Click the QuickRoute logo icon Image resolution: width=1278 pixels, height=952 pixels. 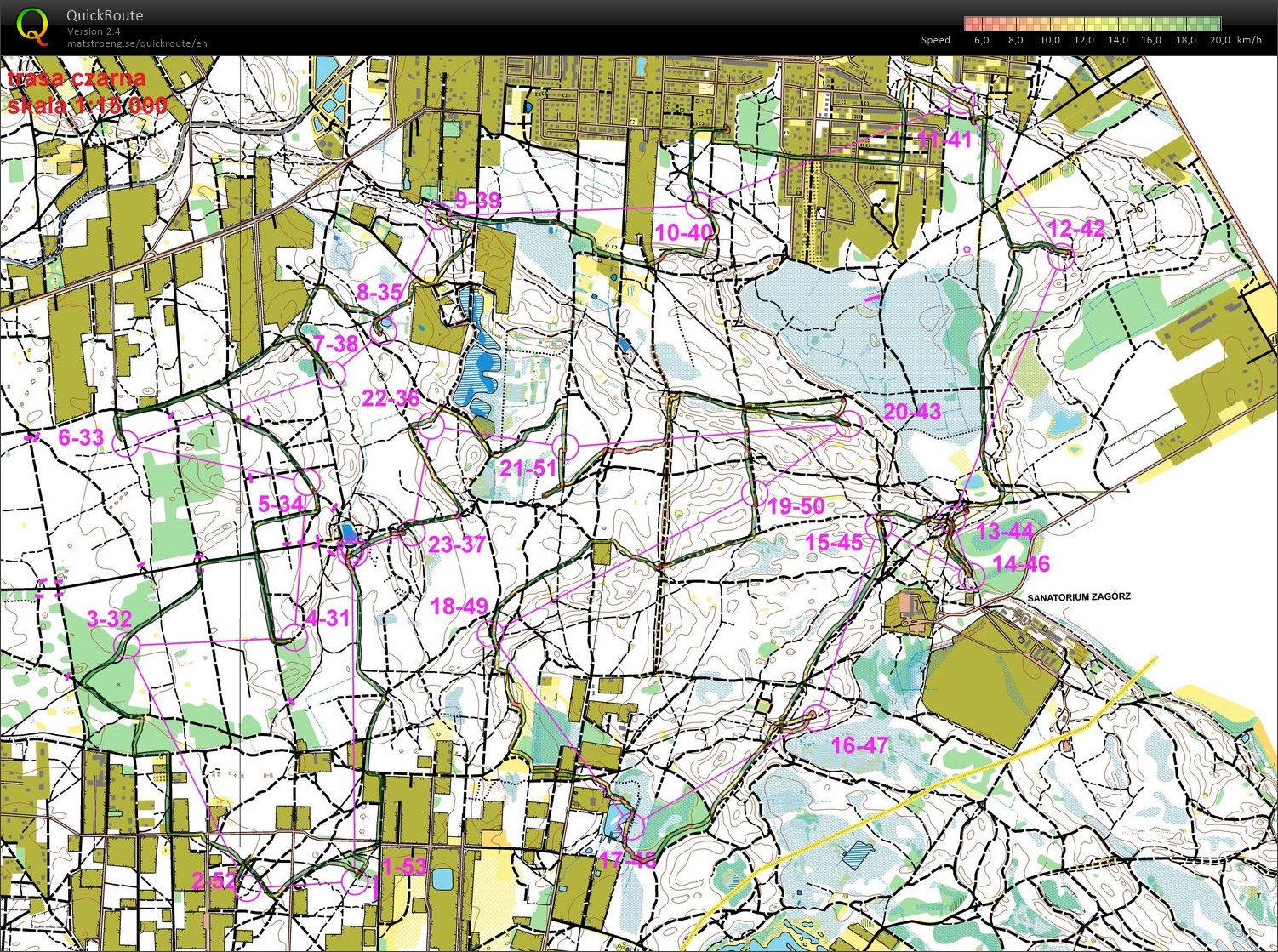coord(32,26)
